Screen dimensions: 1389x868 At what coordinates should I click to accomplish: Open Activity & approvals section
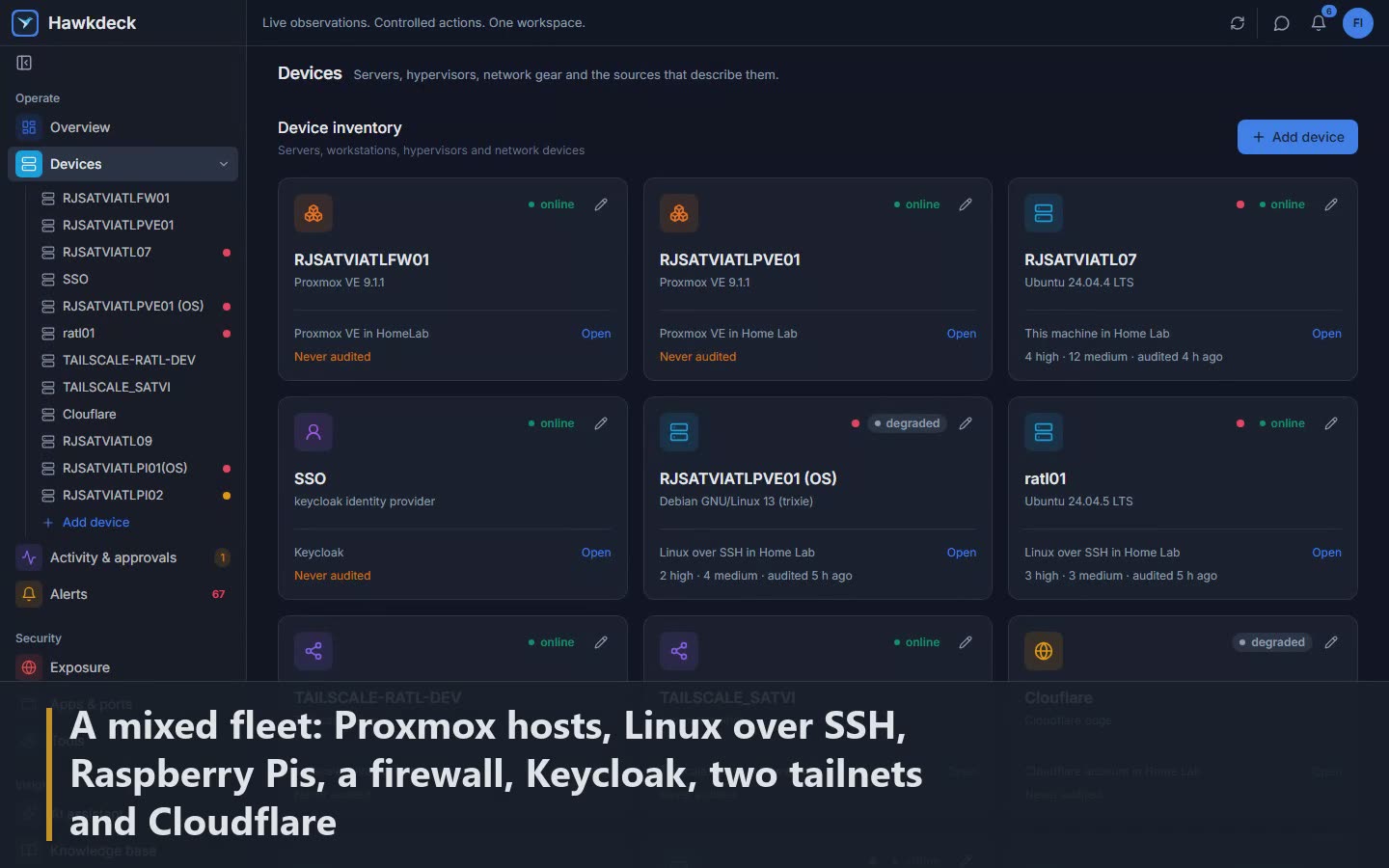(123, 557)
